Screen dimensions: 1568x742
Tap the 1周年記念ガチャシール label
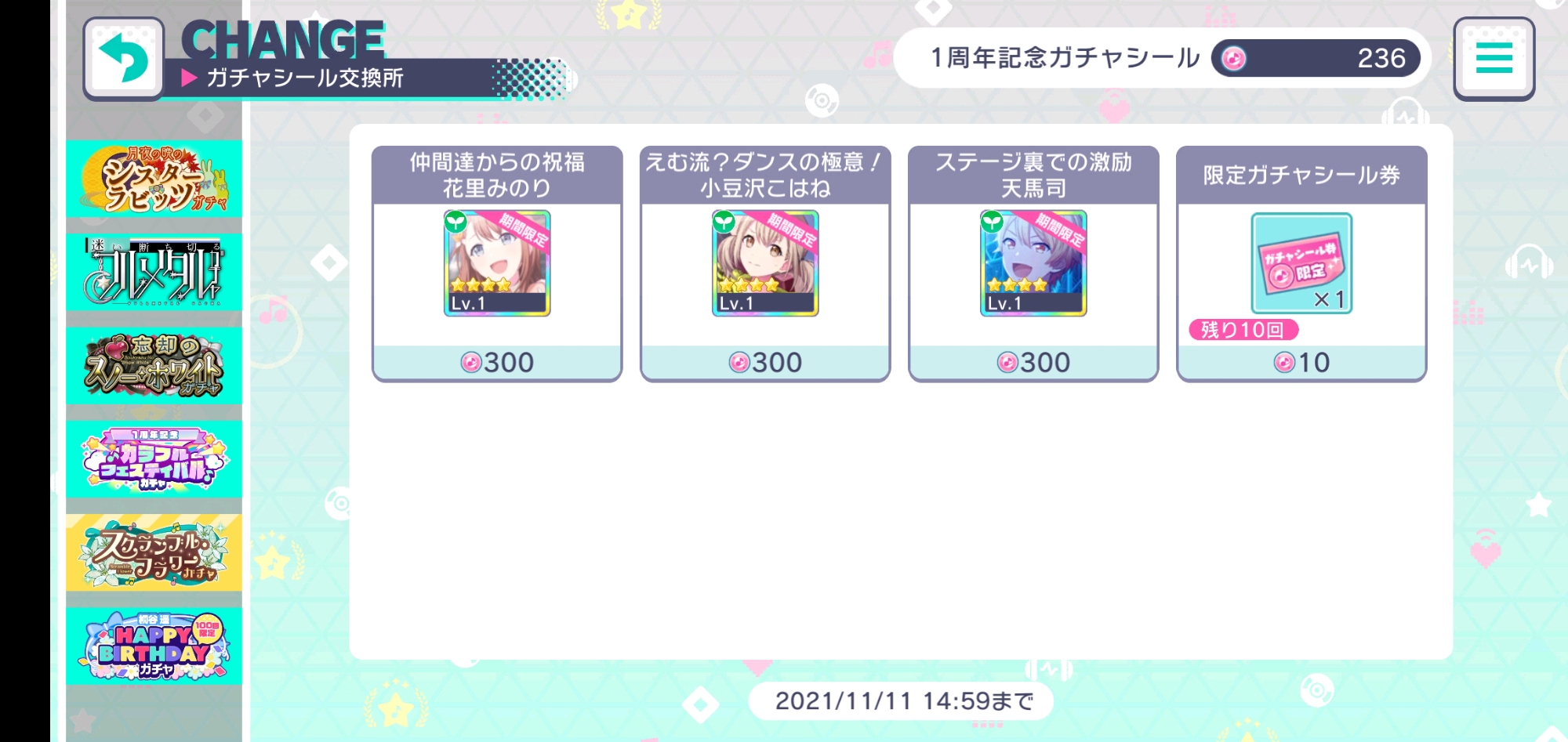coord(1065,58)
